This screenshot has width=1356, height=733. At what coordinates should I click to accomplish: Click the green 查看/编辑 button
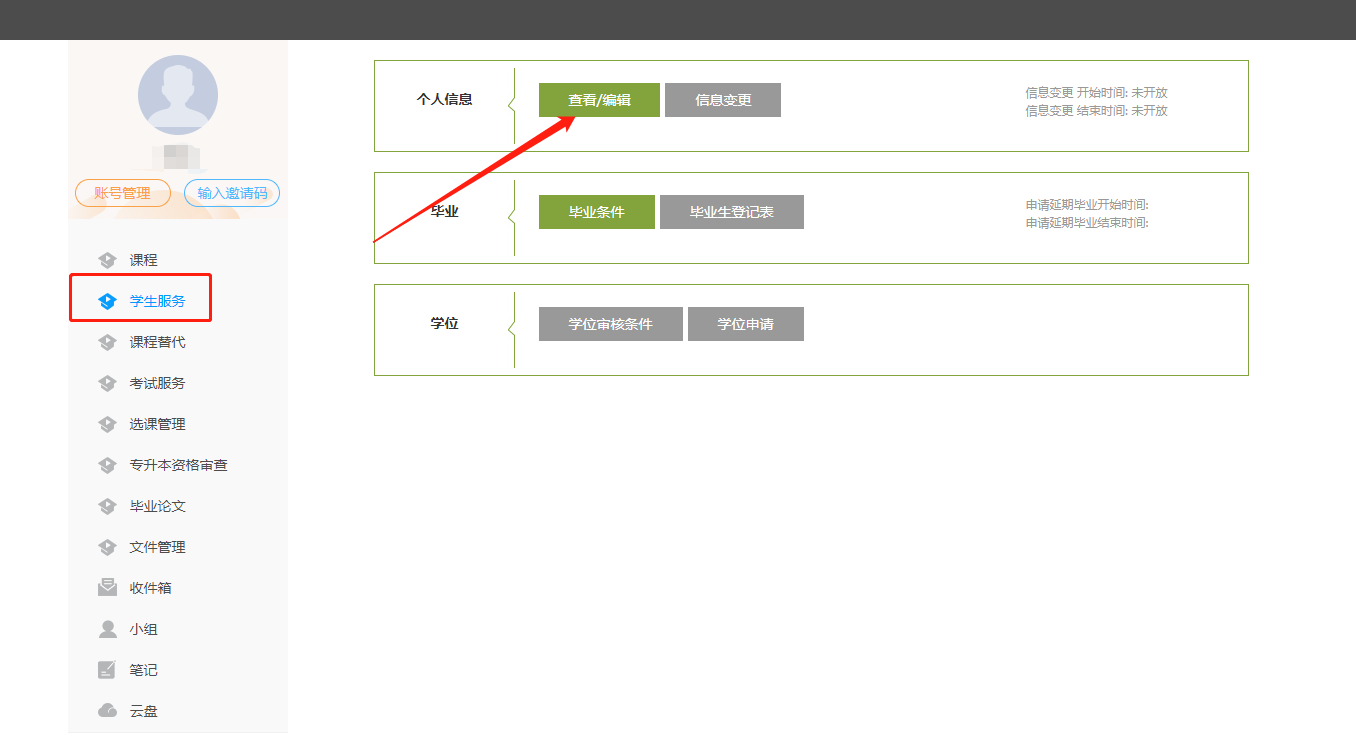(599, 100)
